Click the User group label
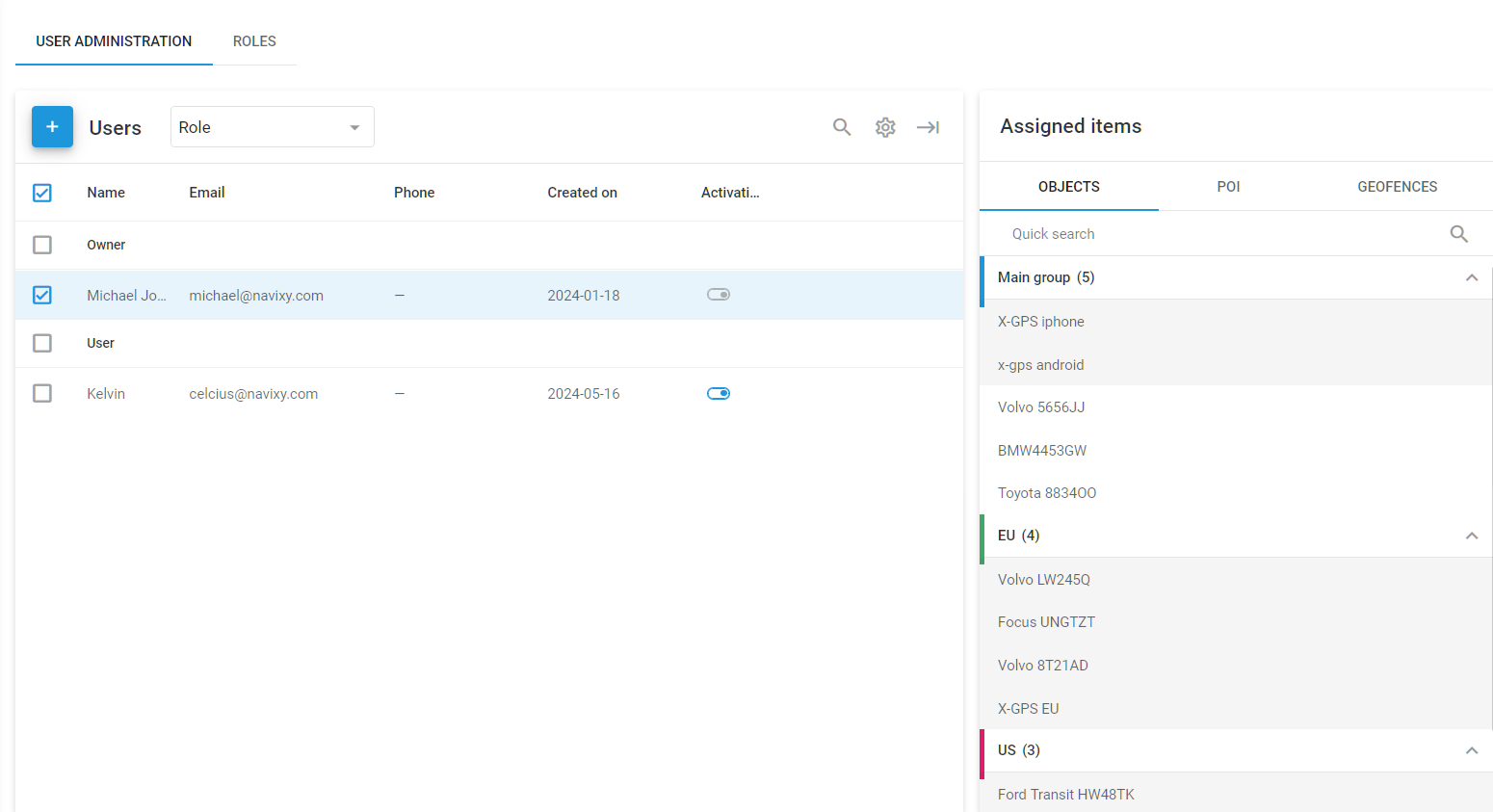Screen dimensions: 1493x812 click(x=100, y=343)
